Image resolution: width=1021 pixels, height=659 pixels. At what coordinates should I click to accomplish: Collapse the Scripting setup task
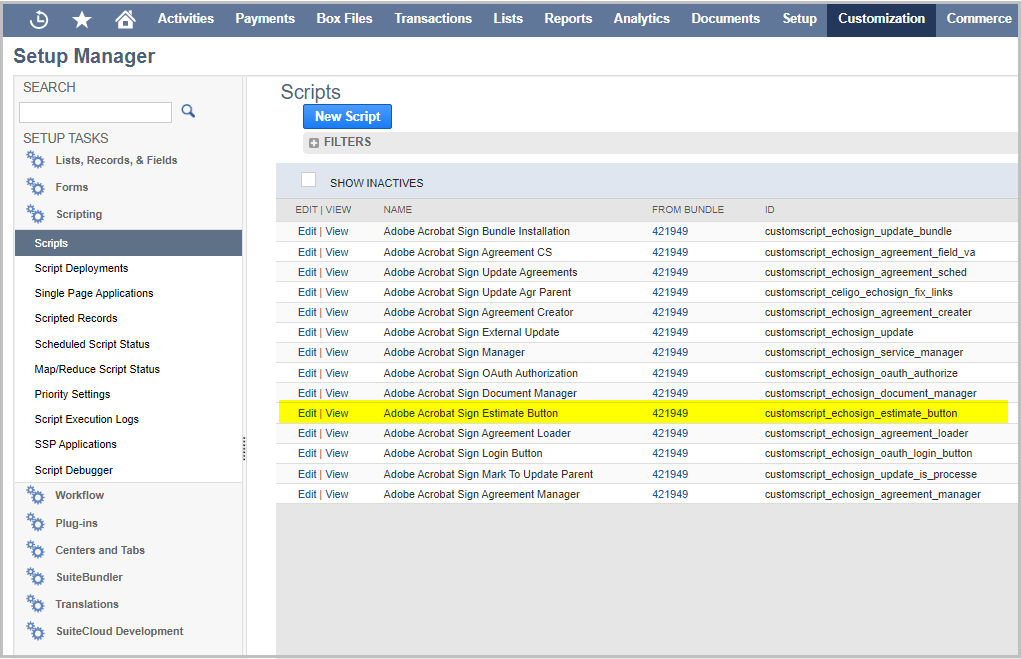tap(78, 214)
